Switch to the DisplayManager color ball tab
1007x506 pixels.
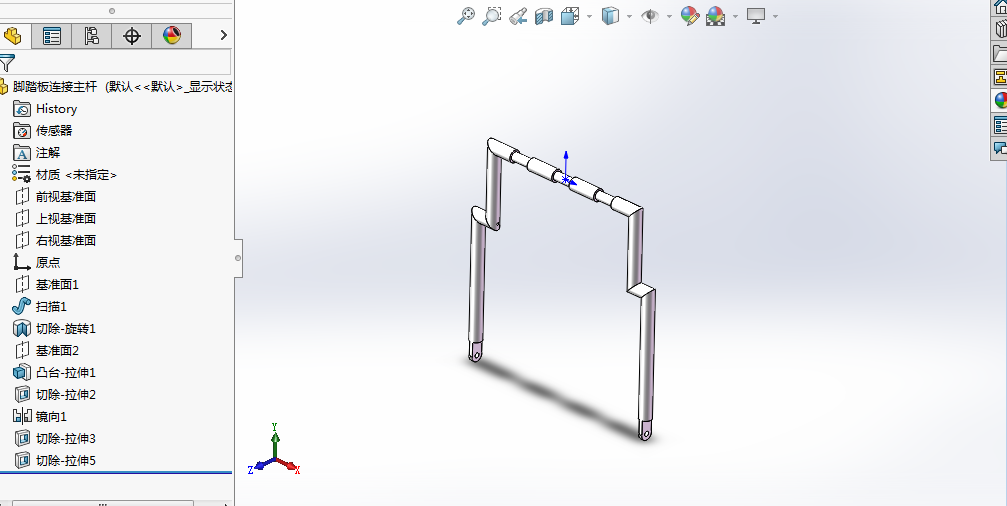coord(171,35)
